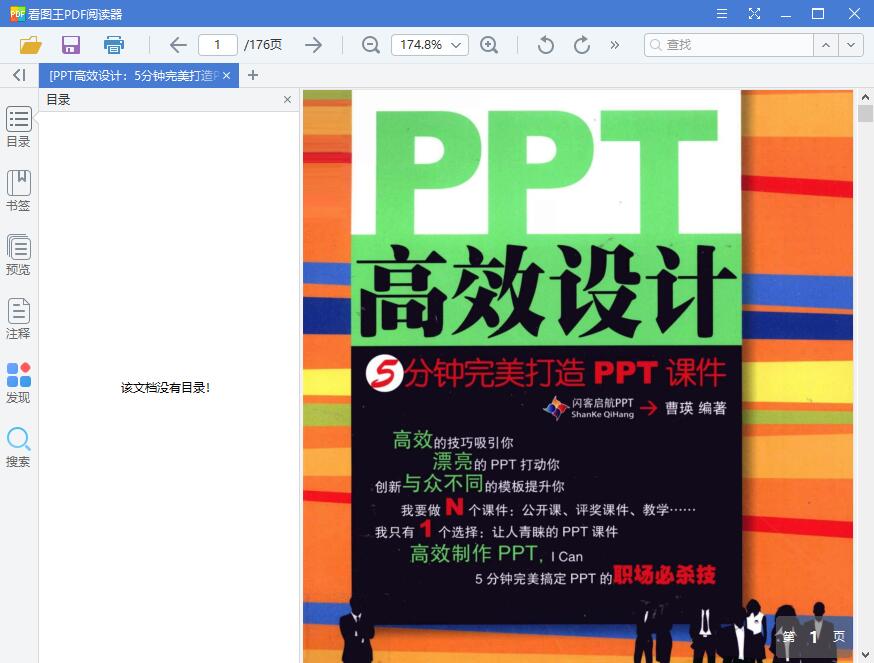Image resolution: width=874 pixels, height=663 pixels.
Task: Close the 目录 panel
Action: coord(287,99)
